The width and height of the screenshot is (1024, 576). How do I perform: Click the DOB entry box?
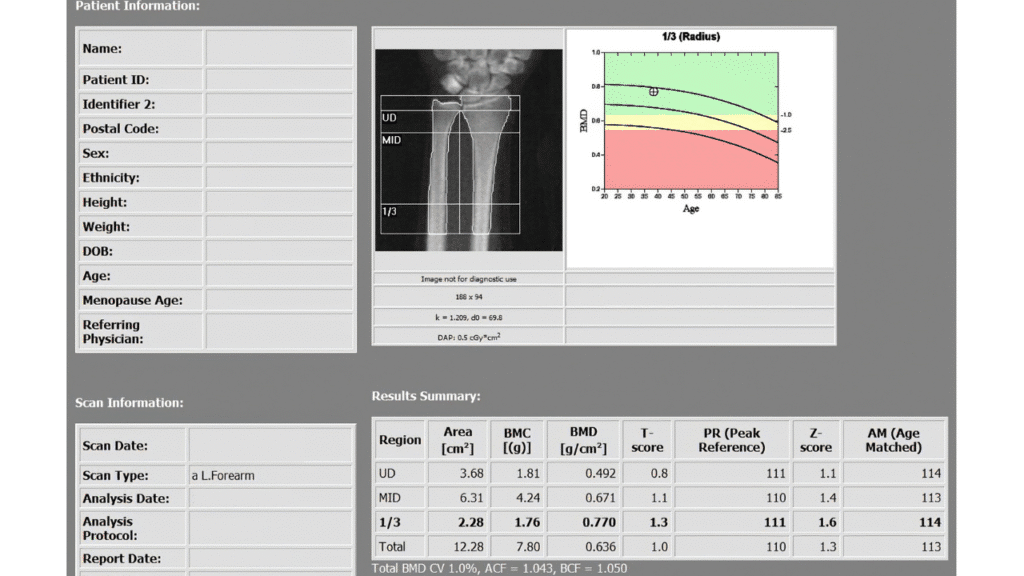coord(280,250)
